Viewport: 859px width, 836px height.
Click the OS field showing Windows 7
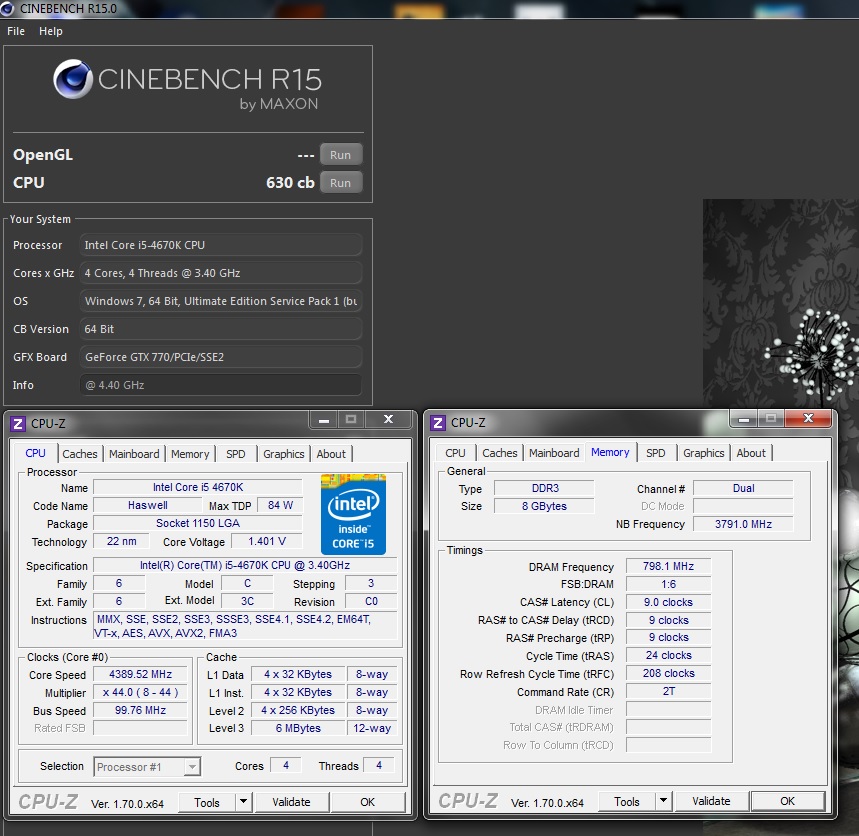coord(220,301)
